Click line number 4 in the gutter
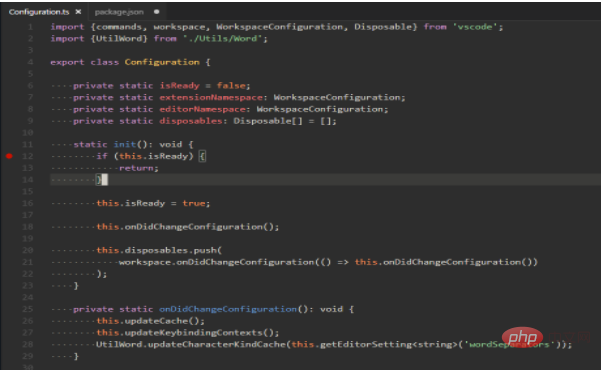Viewport: 601px width, 370px height. [x=30, y=62]
